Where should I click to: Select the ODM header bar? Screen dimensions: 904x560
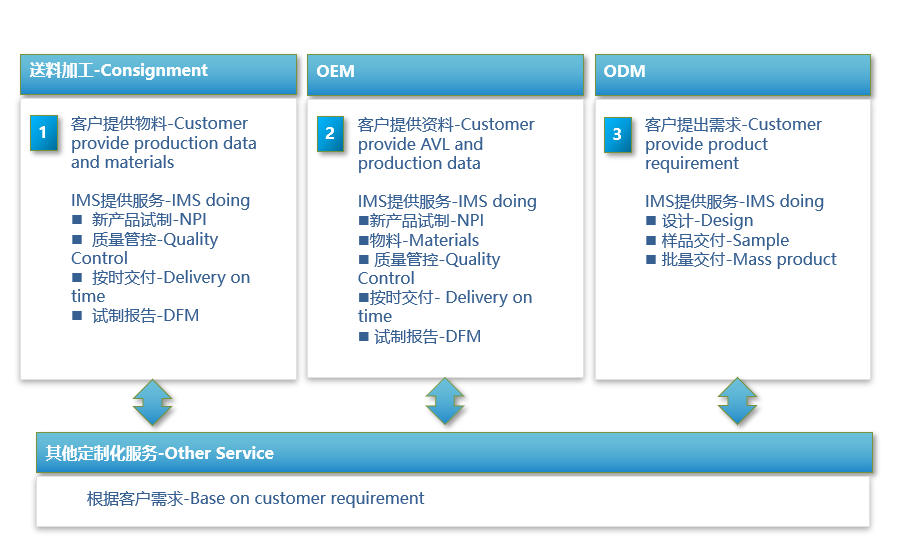732,74
